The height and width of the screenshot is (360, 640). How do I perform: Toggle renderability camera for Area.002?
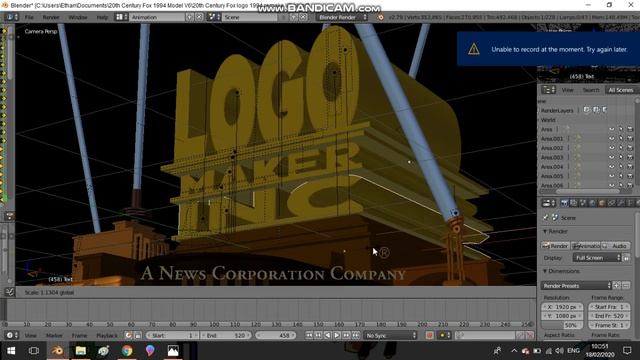click(630, 148)
